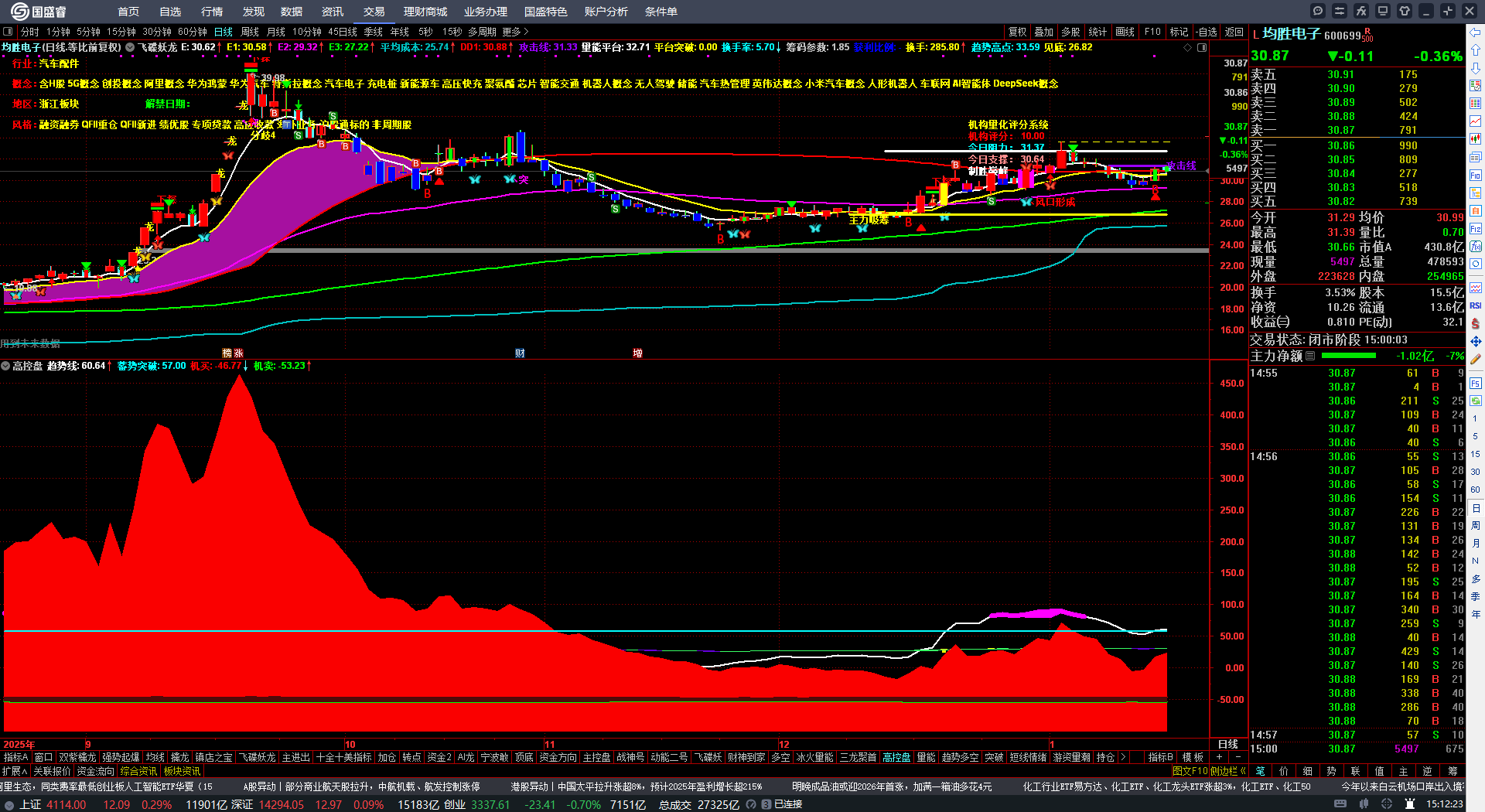Open the skin theme shirt icon
Viewport: 1485px width, 812px height.
pos(1405,11)
